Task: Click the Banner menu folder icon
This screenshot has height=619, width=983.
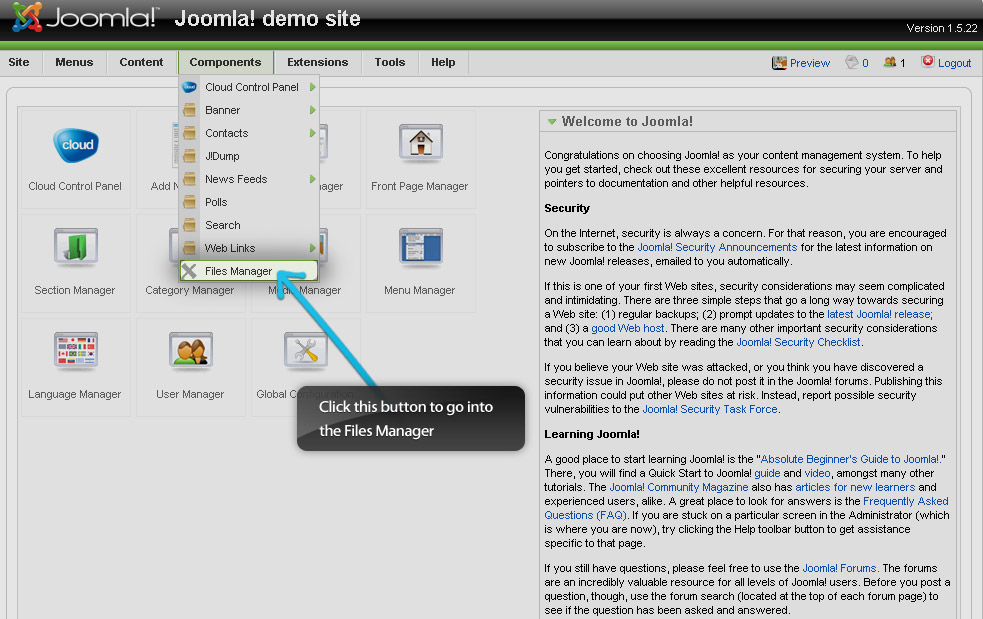Action: 189,110
